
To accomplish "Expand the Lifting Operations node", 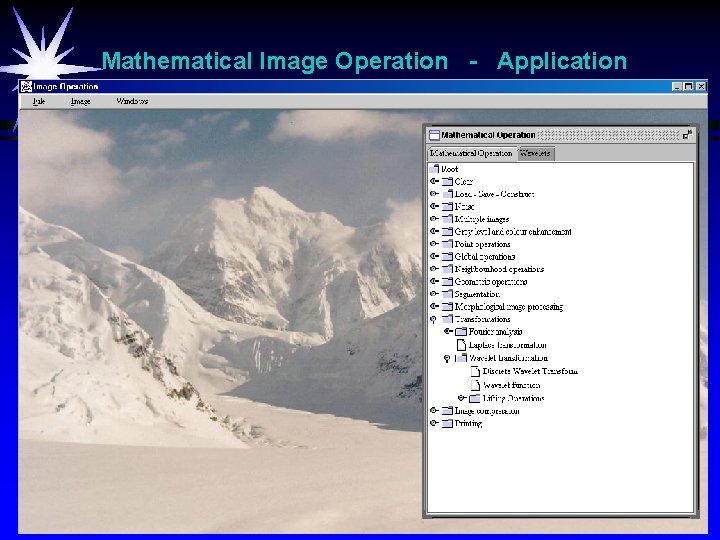I will [462, 398].
